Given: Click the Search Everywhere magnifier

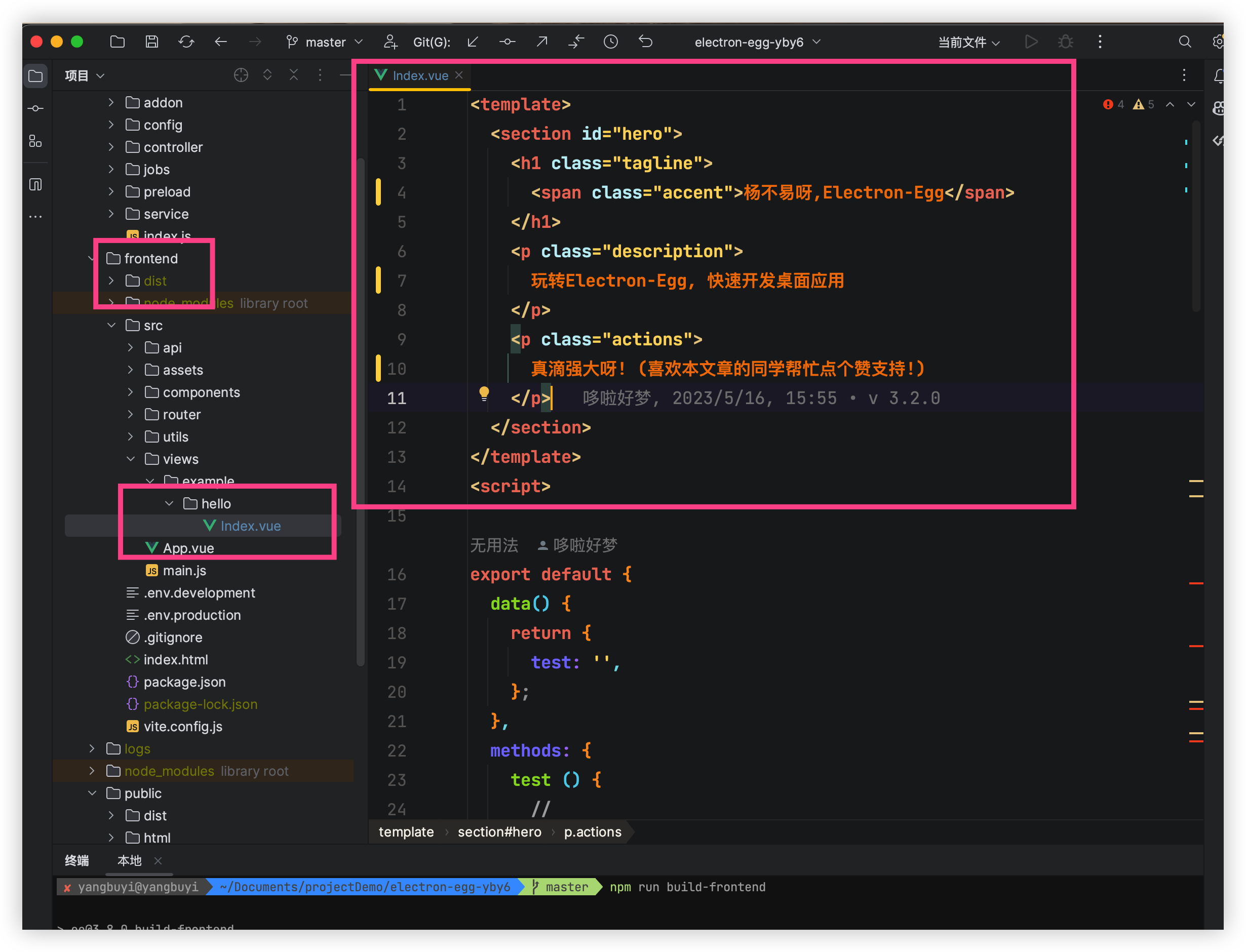Looking at the screenshot, I should [1185, 42].
